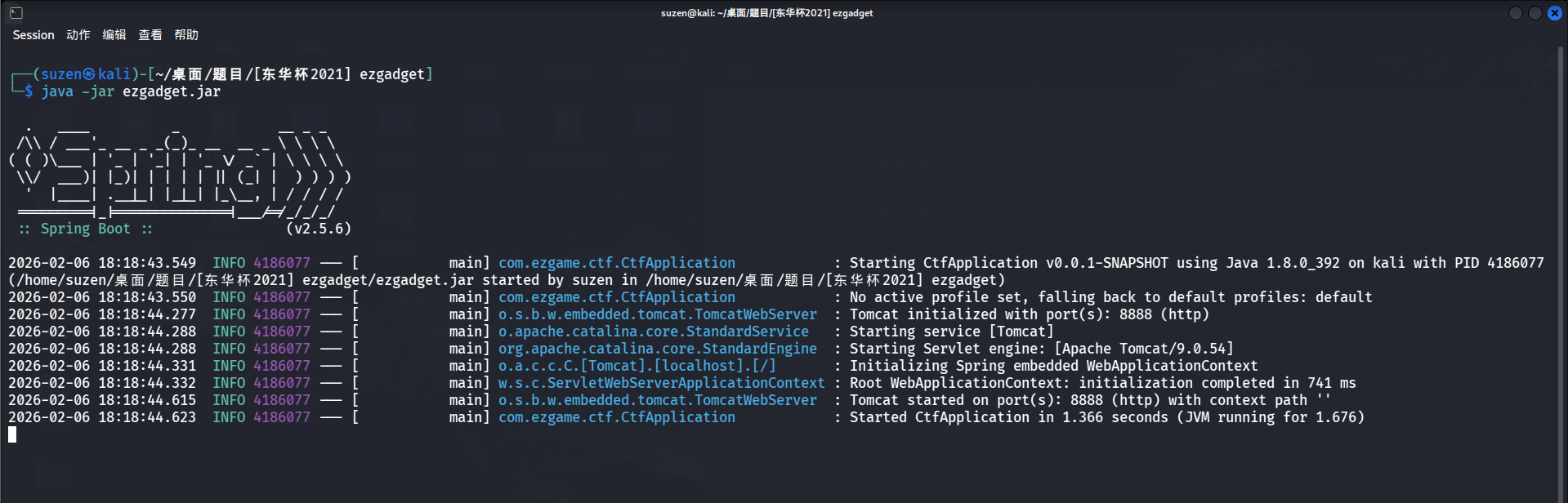
Task: Click the vertical scrollbar on the right
Action: point(1562,245)
